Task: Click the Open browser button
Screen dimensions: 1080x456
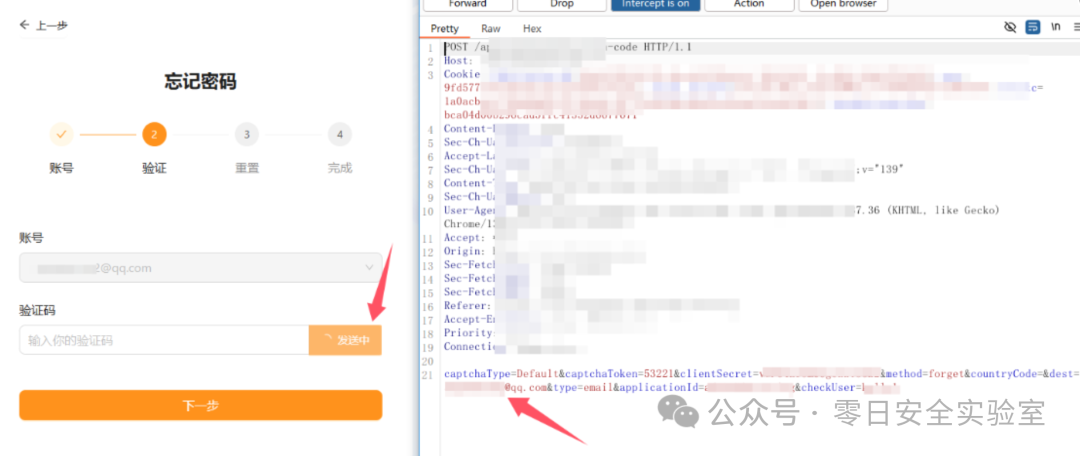Action: [842, 4]
